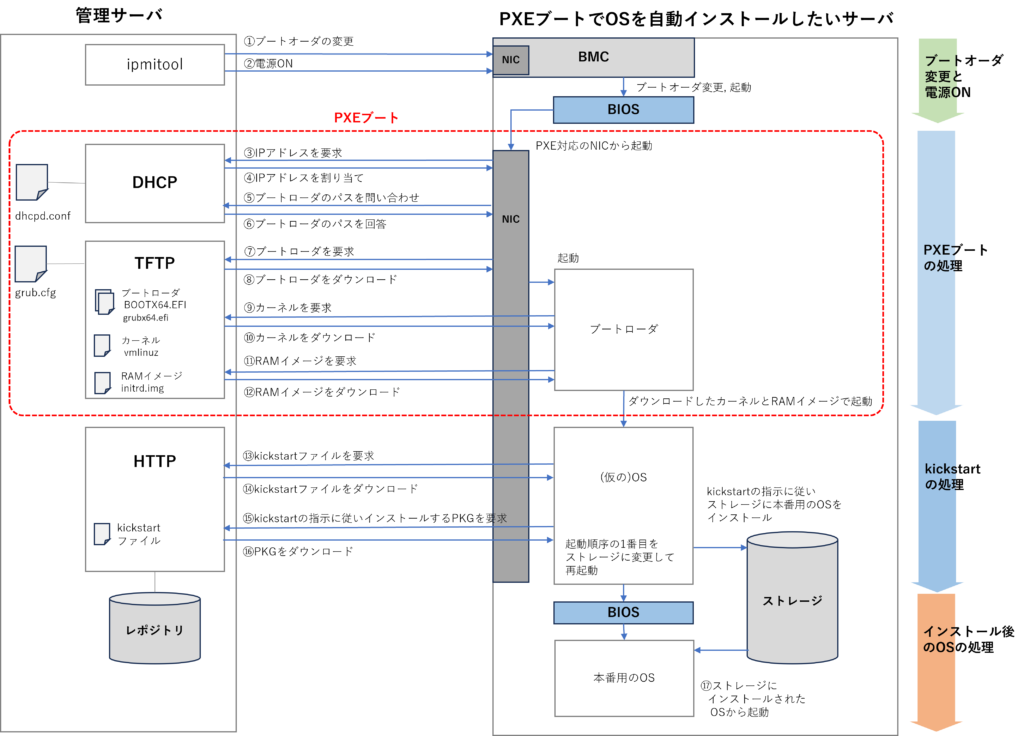Click the ipmitool box

pyautogui.click(x=154, y=65)
